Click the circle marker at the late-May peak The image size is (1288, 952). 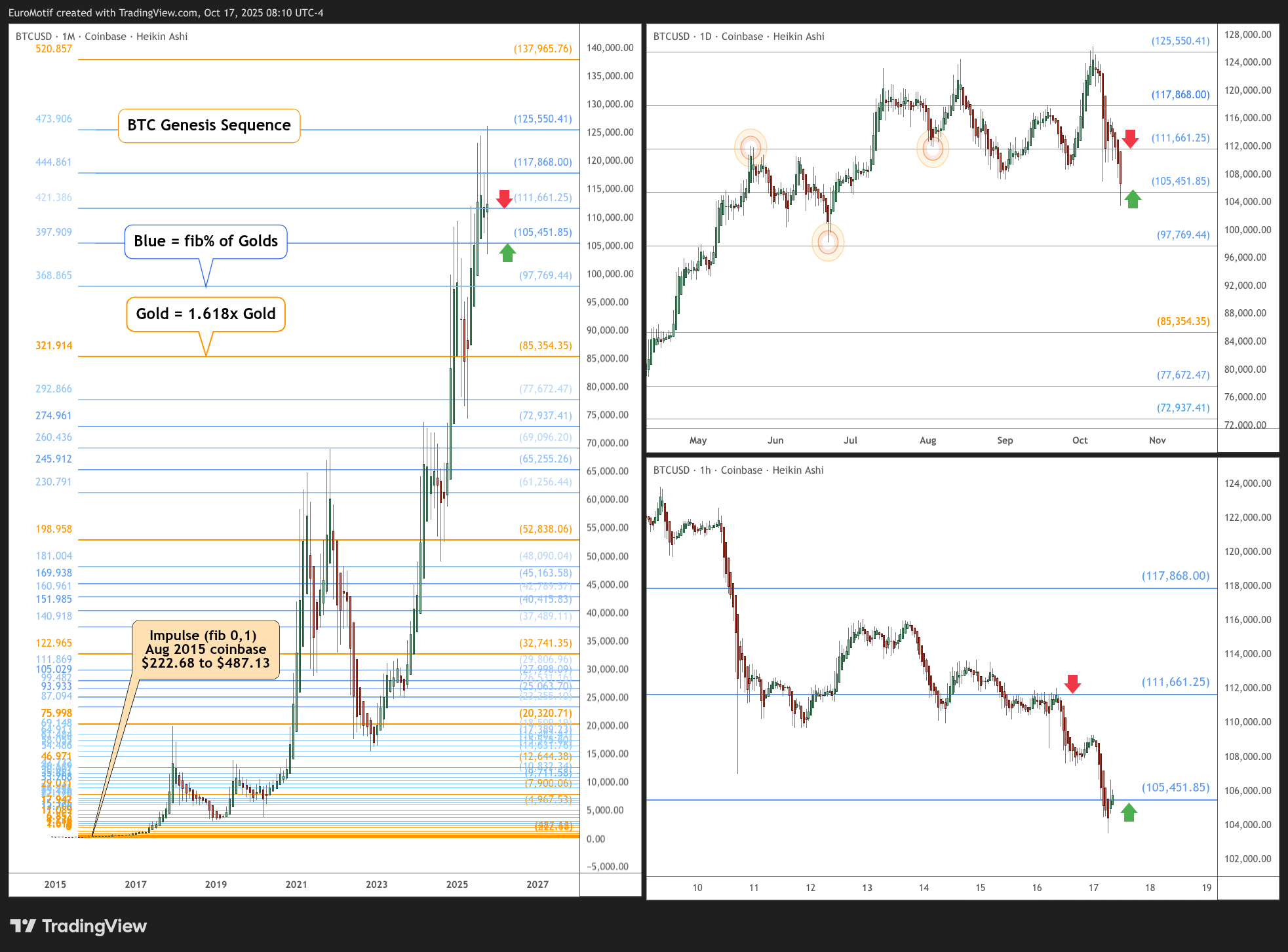[751, 147]
